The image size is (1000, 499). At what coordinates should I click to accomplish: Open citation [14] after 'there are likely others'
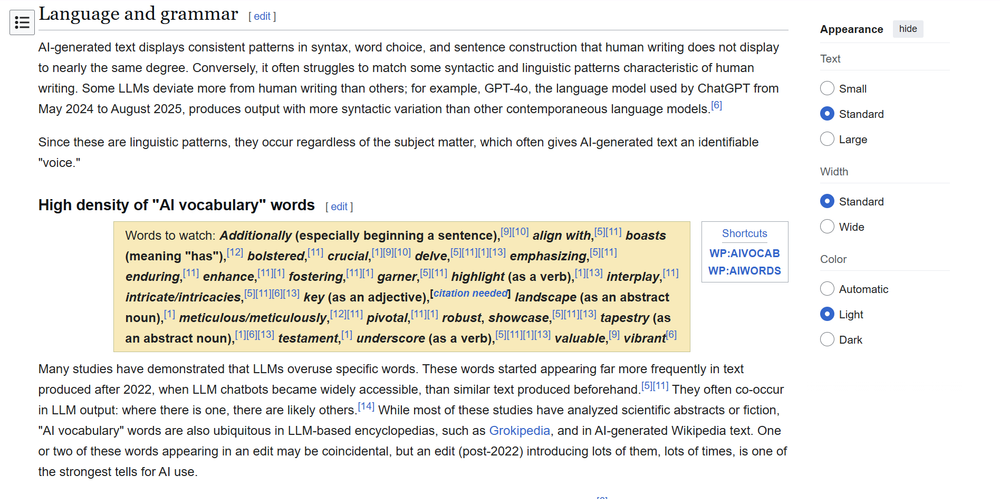[366, 406]
